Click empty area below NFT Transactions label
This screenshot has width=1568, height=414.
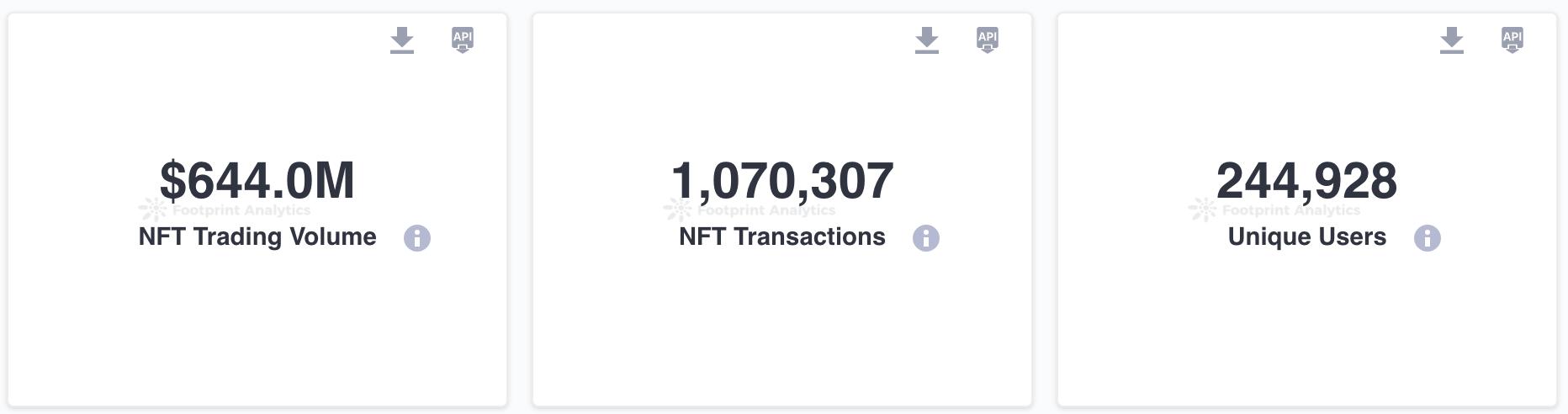[782, 328]
